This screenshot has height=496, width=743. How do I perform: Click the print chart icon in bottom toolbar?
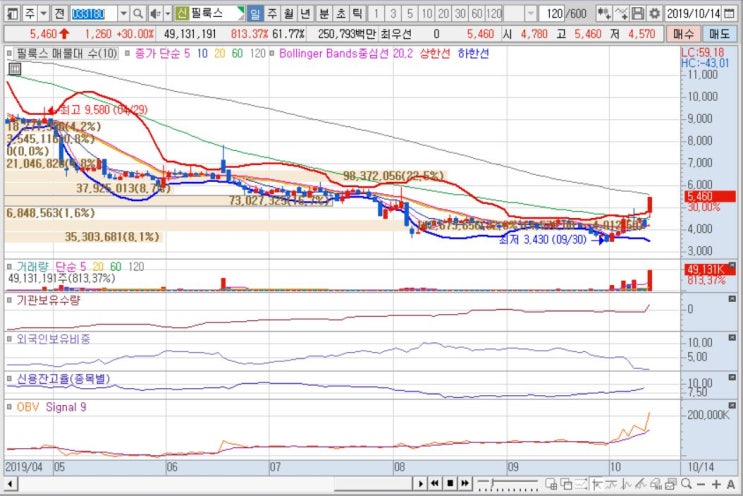pyautogui.click(x=671, y=484)
